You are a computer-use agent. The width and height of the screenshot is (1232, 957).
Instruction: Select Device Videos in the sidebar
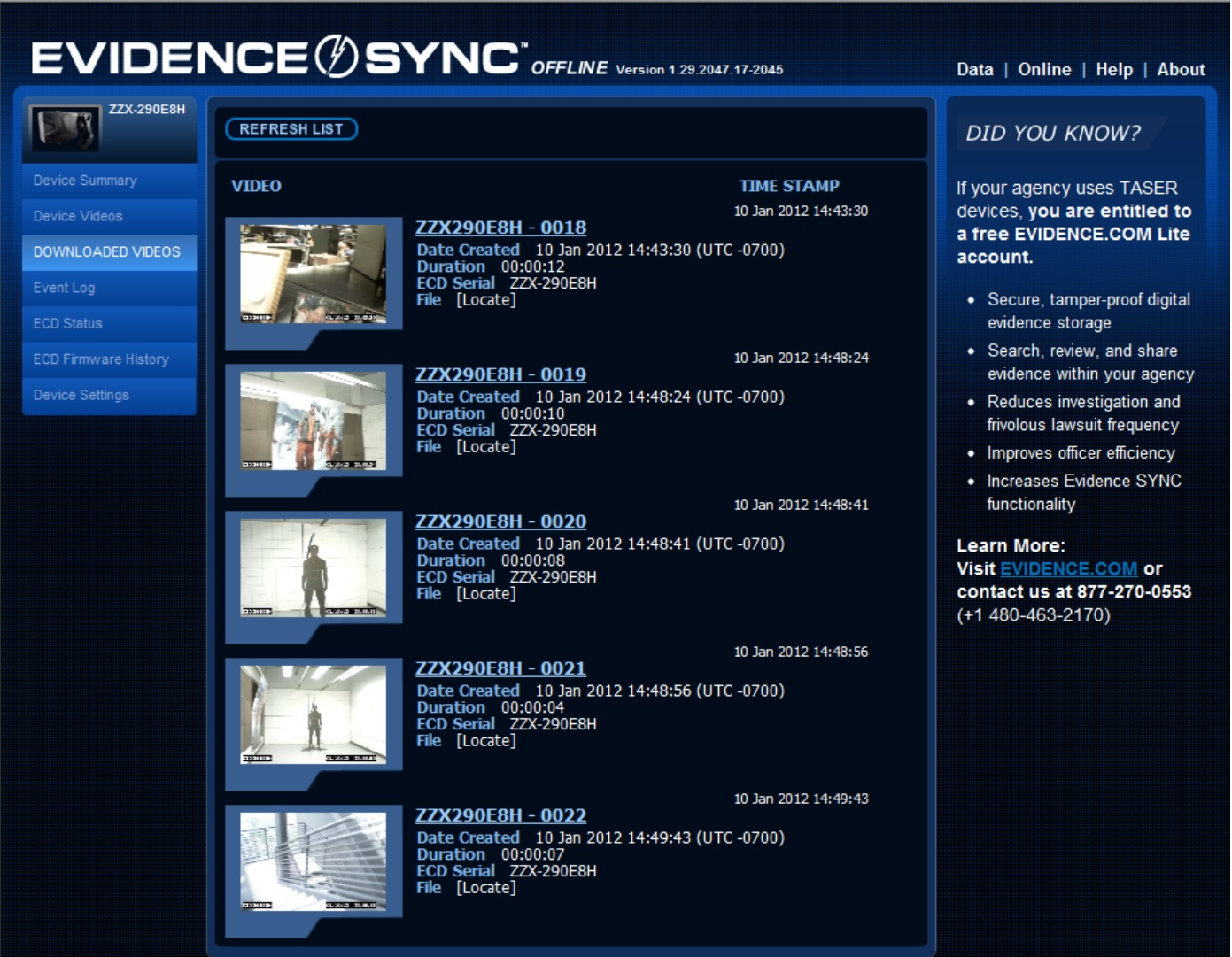80,216
